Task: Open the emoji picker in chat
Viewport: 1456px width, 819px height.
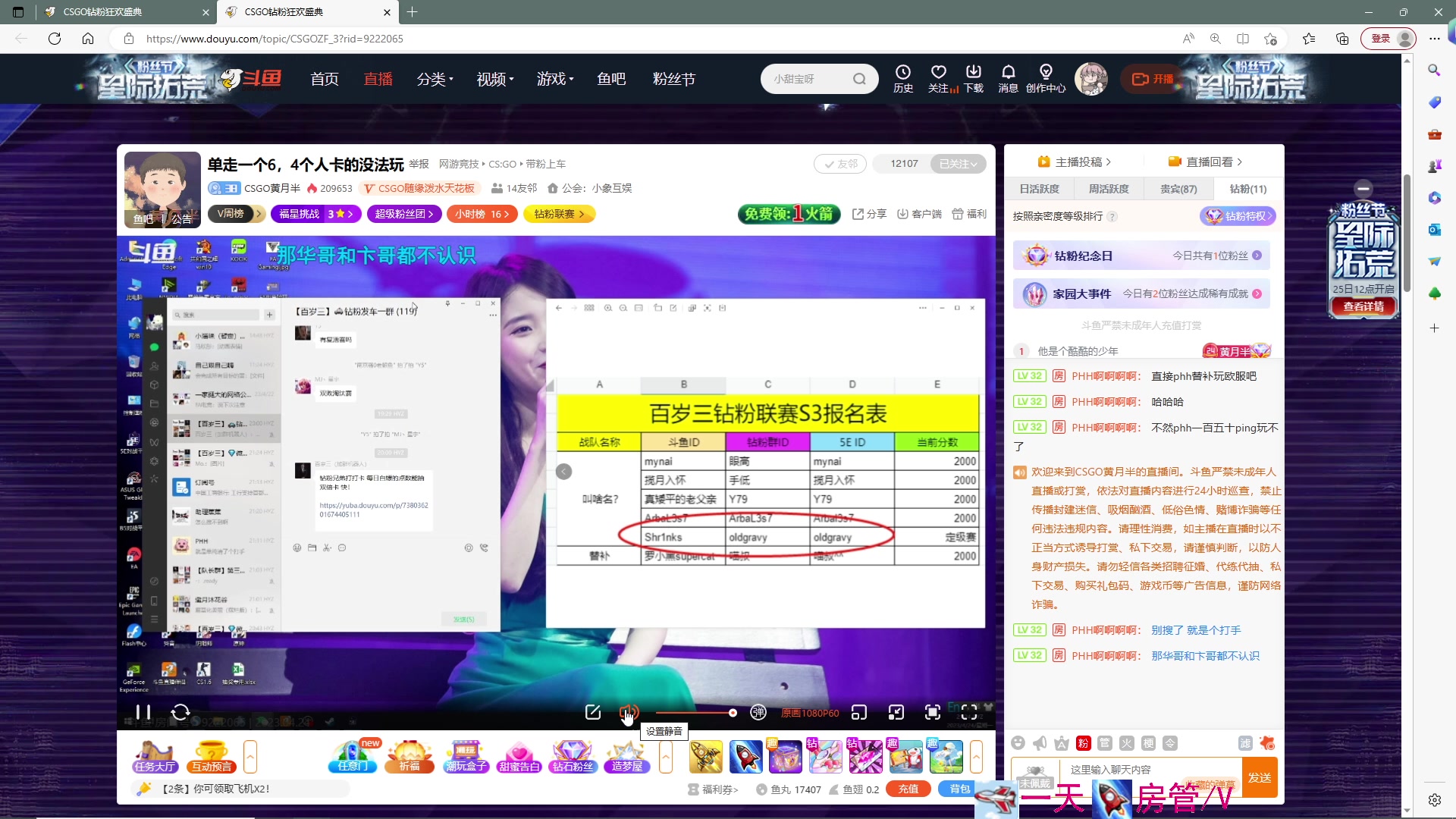Action: (x=1018, y=743)
